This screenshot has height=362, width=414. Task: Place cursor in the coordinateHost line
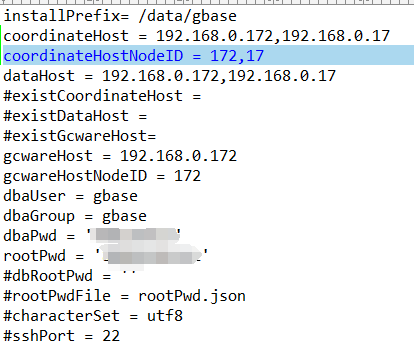[196, 36]
